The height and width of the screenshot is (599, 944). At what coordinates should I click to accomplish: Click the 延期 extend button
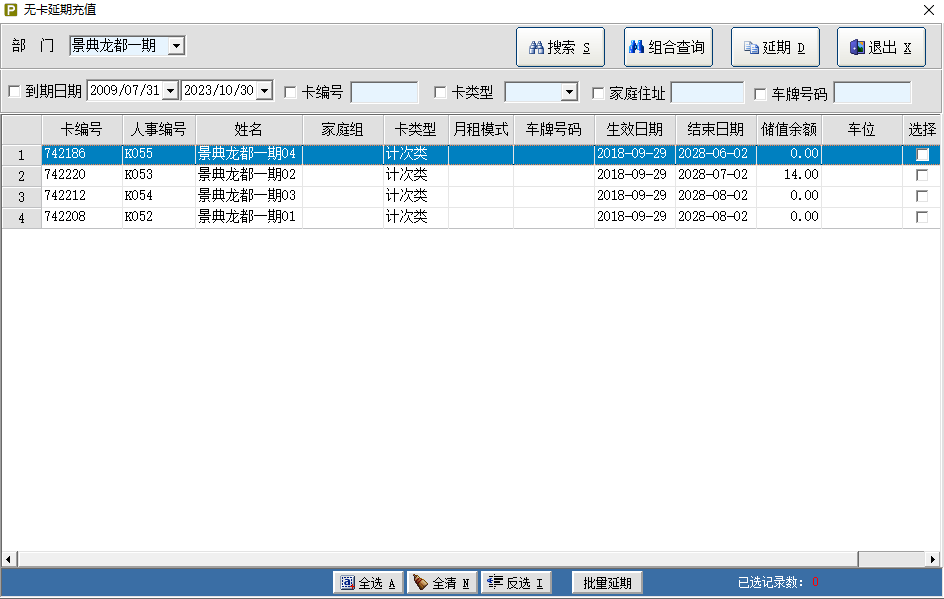[x=775, y=47]
